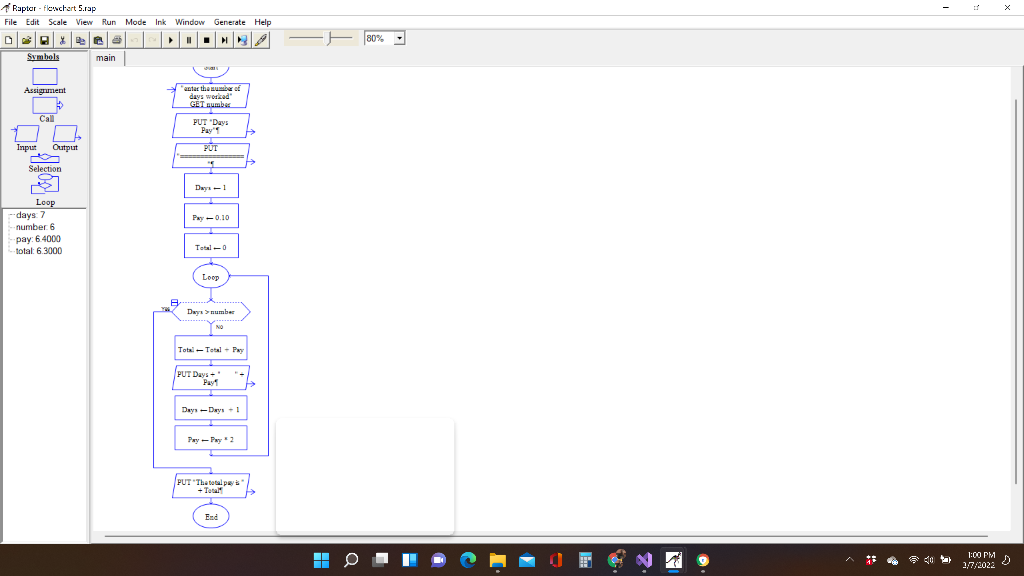Click the Save toolbar button
The image size is (1024, 576).
click(43, 40)
